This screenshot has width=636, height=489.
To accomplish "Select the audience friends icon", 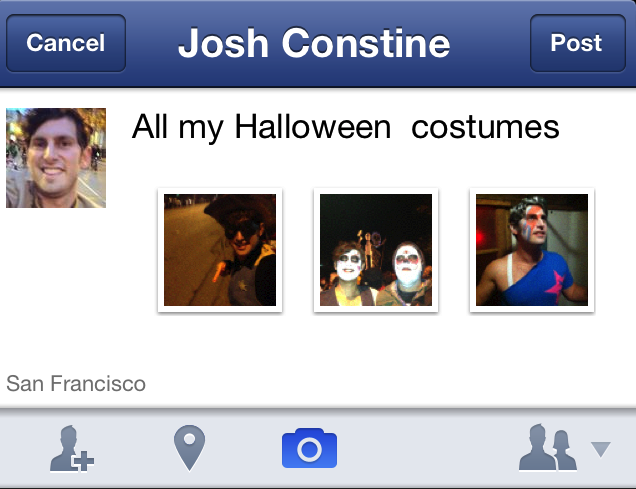I will pyautogui.click(x=547, y=449).
